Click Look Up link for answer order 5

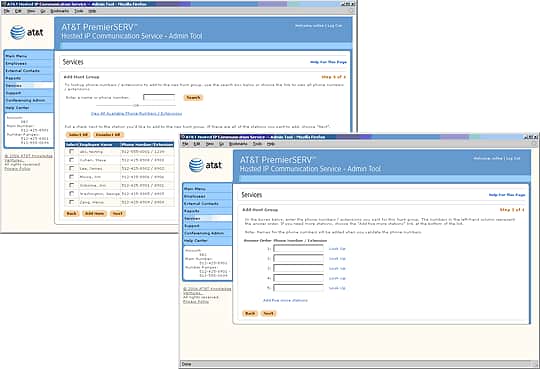[337, 288]
